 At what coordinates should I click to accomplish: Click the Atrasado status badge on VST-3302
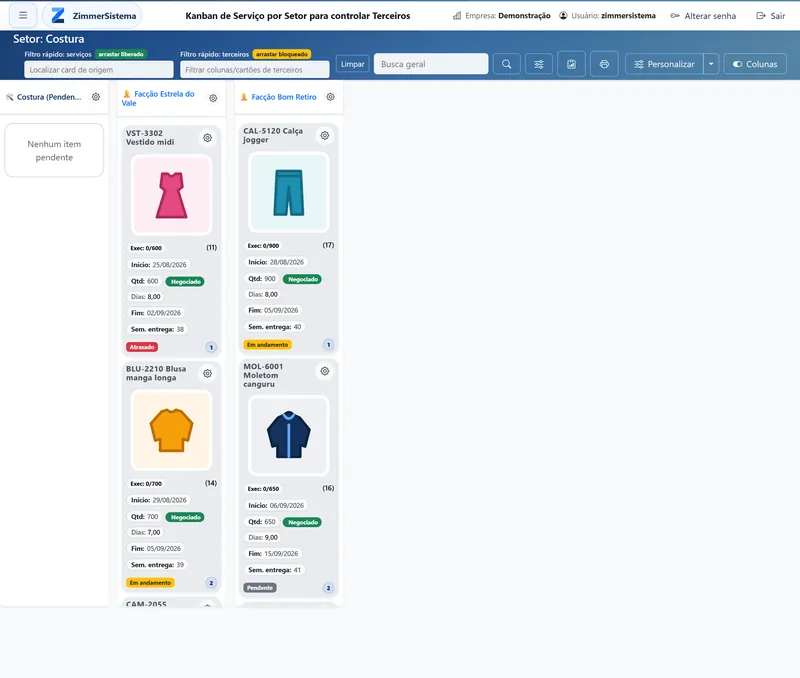[x=142, y=347]
